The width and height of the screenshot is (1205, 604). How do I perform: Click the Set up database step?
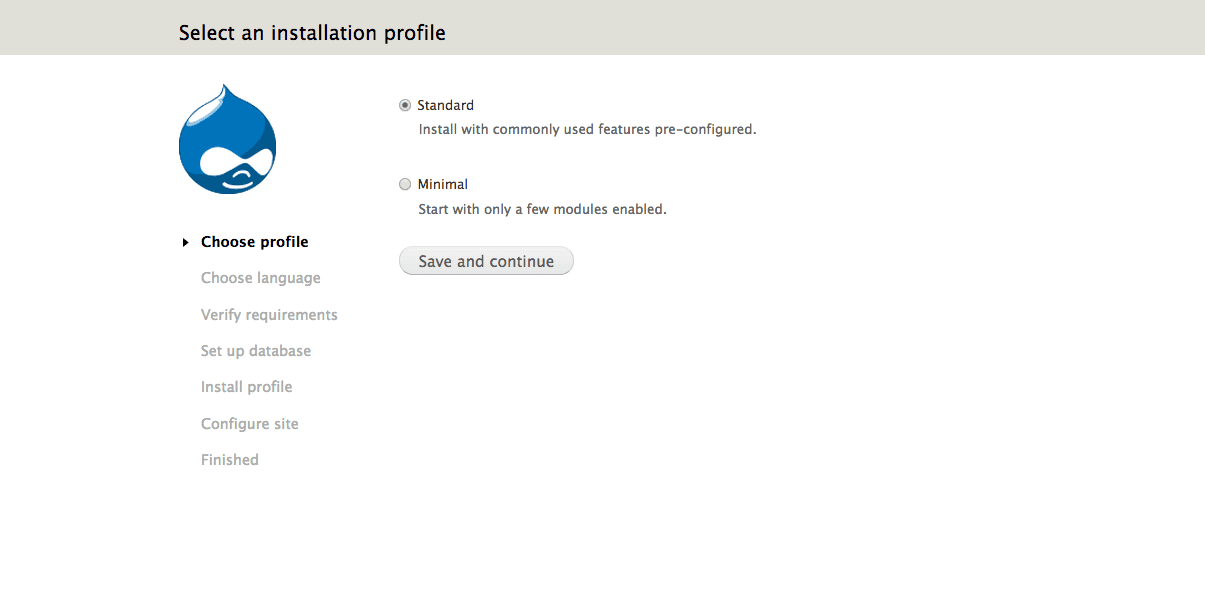click(255, 351)
